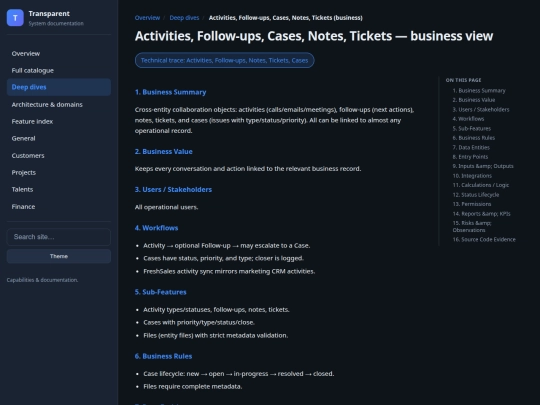Click 'Case lifecycle: new → open' bullet
540x405 pixels.
(x=239, y=374)
